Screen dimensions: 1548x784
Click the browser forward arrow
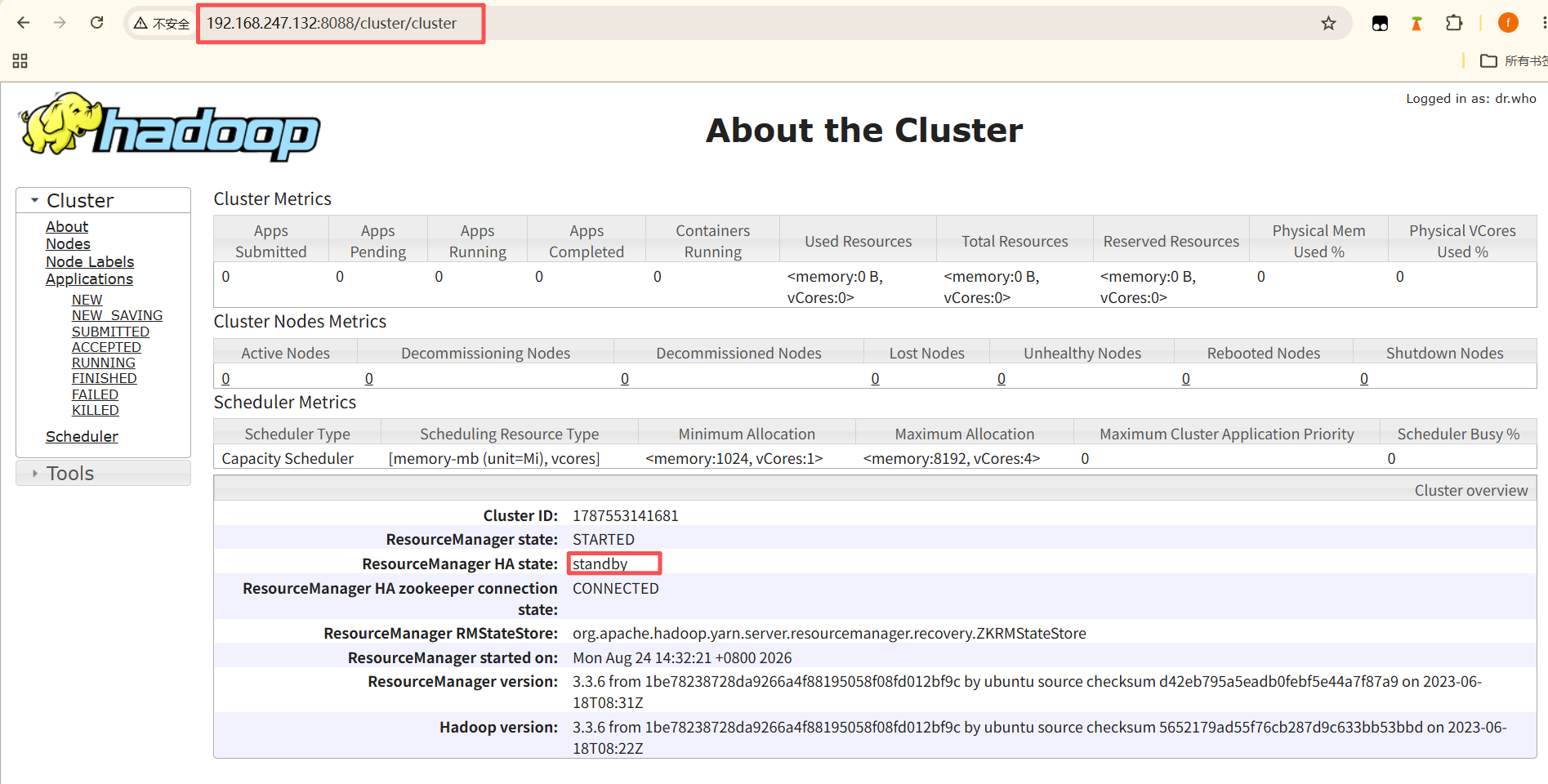tap(60, 23)
